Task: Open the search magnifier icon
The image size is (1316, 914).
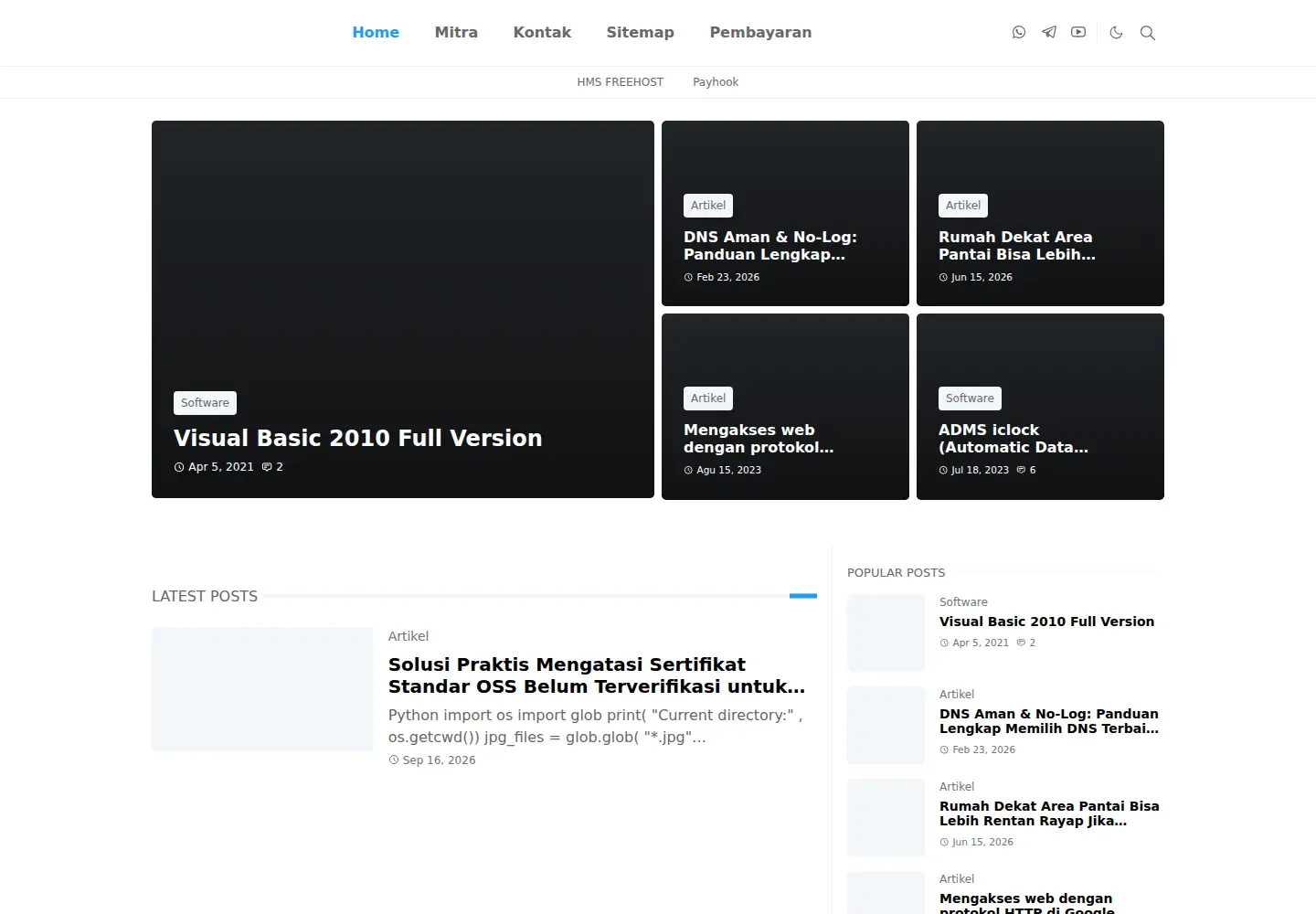Action: [x=1148, y=33]
